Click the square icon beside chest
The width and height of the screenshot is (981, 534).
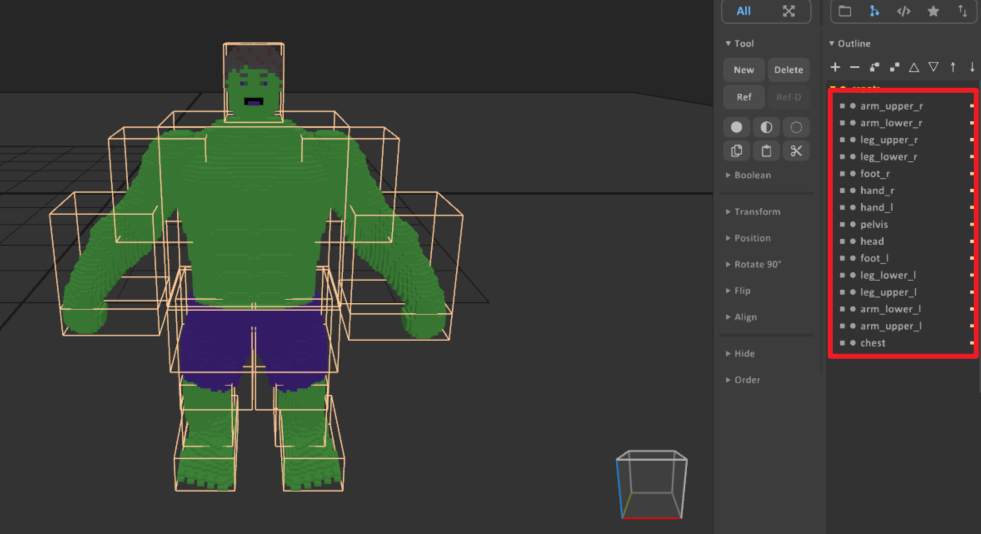[x=842, y=343]
